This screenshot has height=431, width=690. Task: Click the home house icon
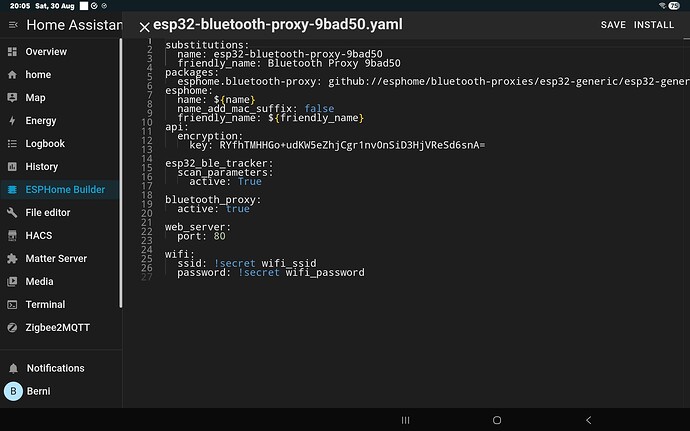pyautogui.click(x=12, y=75)
